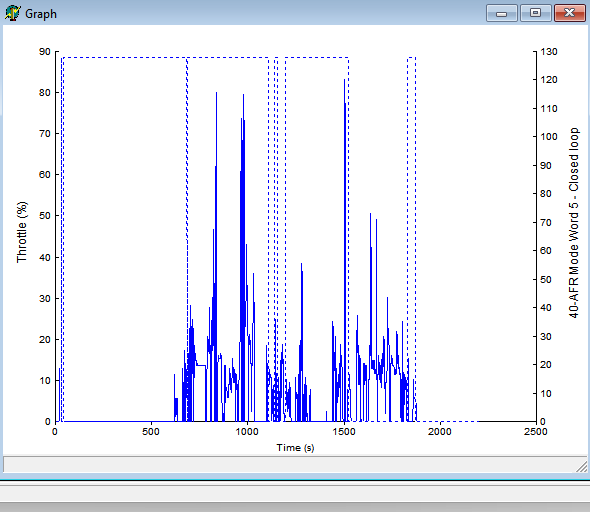Click the 130 label on right axis
Screen dimensions: 590x512
point(549,52)
